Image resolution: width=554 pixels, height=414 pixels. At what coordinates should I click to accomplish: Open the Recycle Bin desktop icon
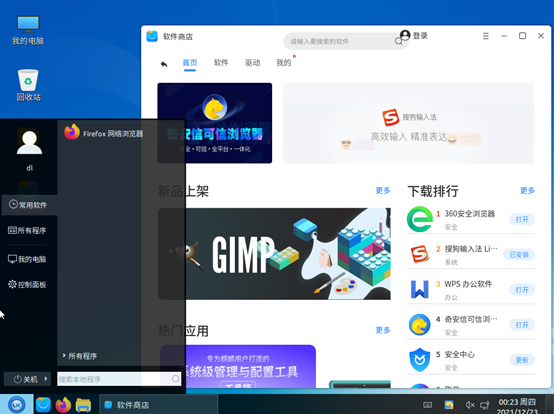click(28, 85)
